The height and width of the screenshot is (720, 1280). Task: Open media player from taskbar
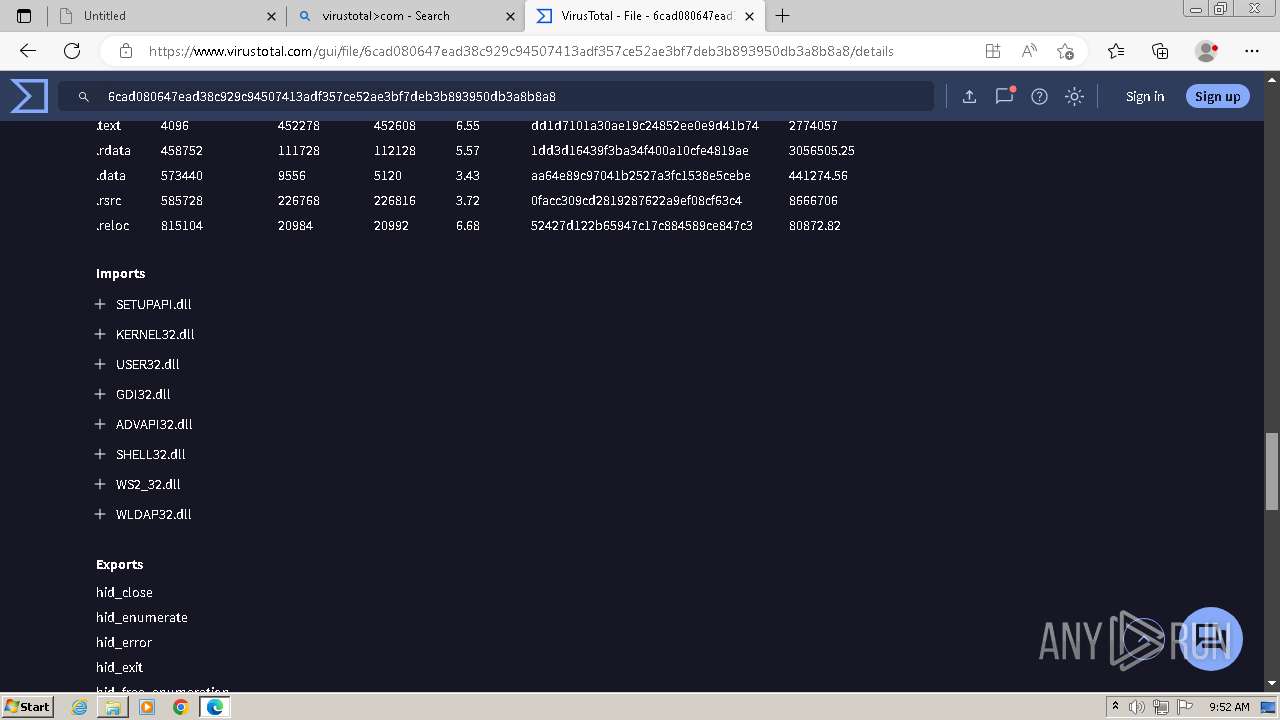point(147,707)
